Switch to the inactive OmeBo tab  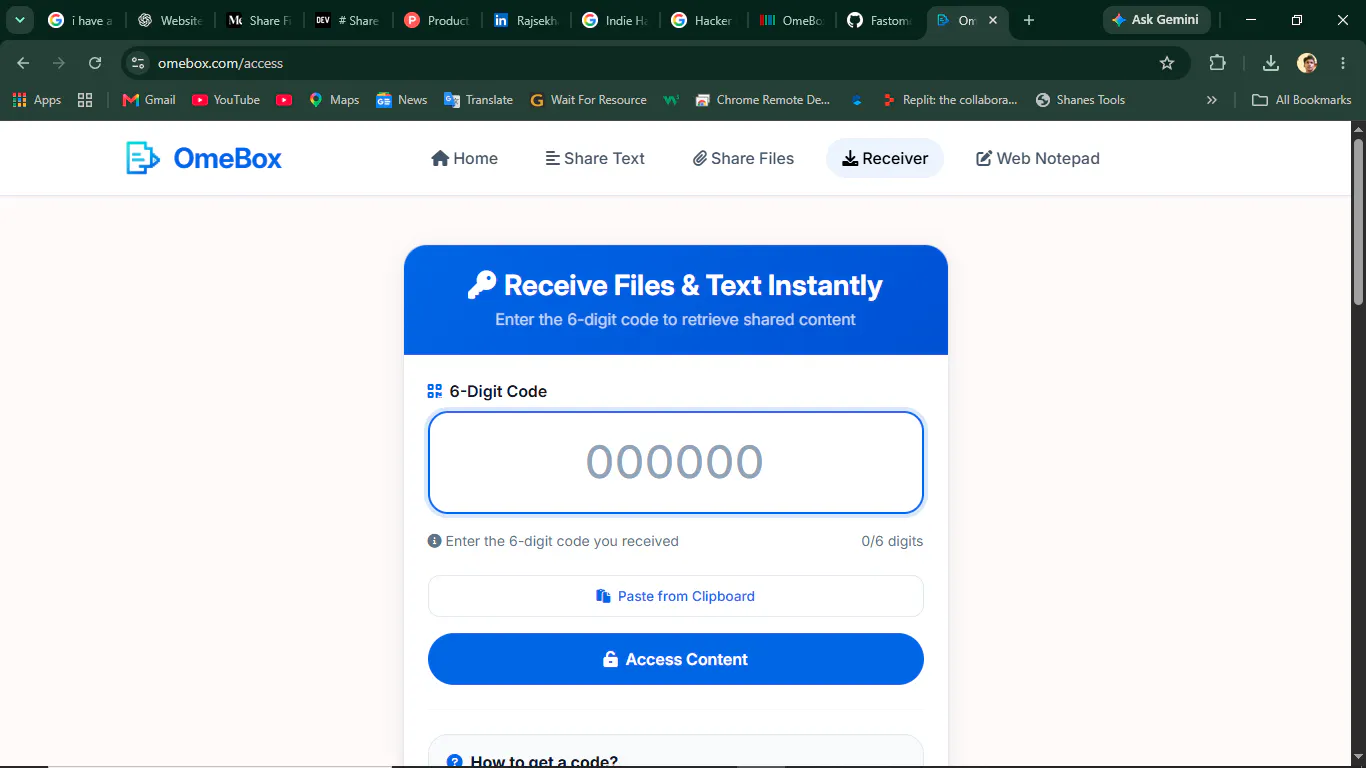793,20
